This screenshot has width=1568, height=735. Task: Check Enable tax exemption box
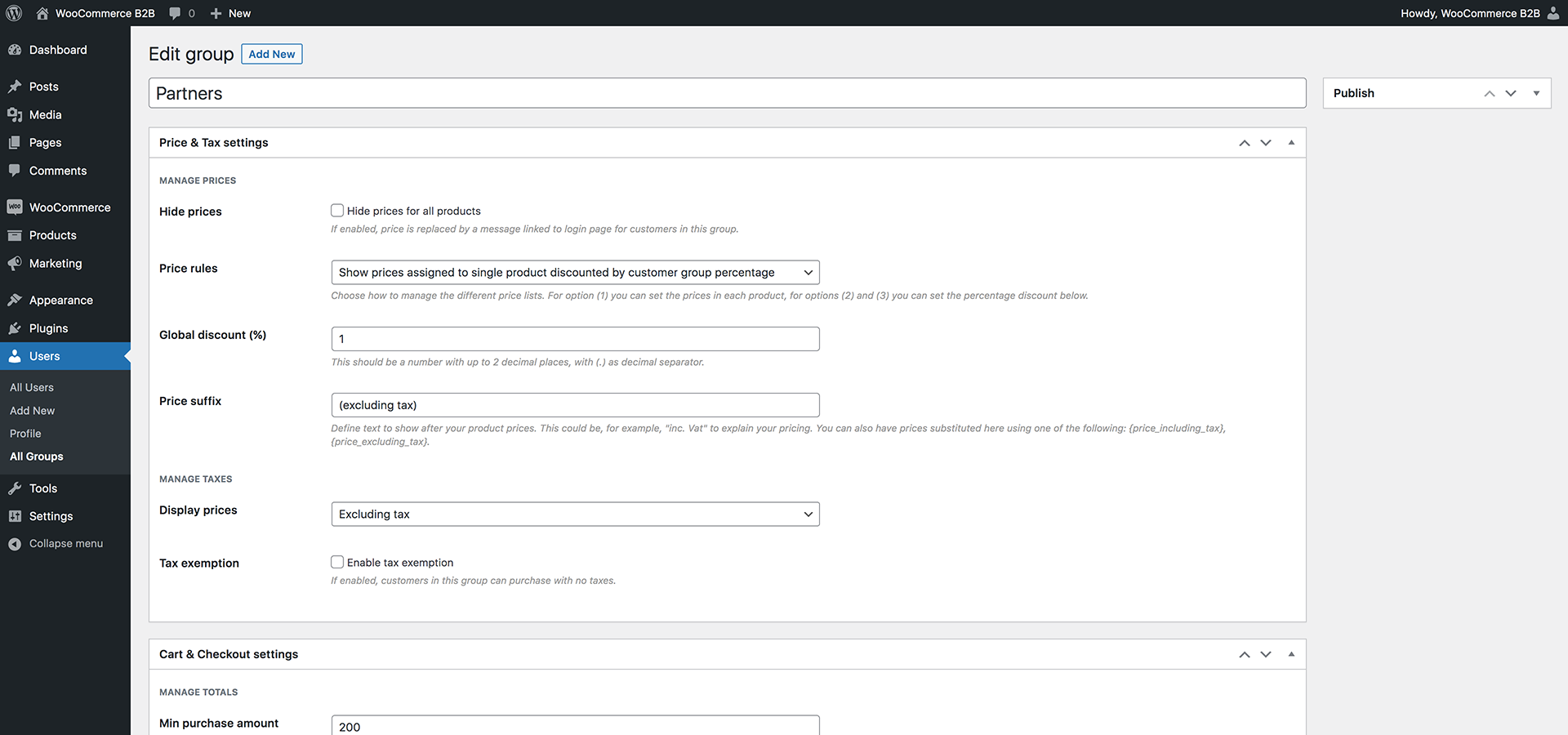click(337, 562)
